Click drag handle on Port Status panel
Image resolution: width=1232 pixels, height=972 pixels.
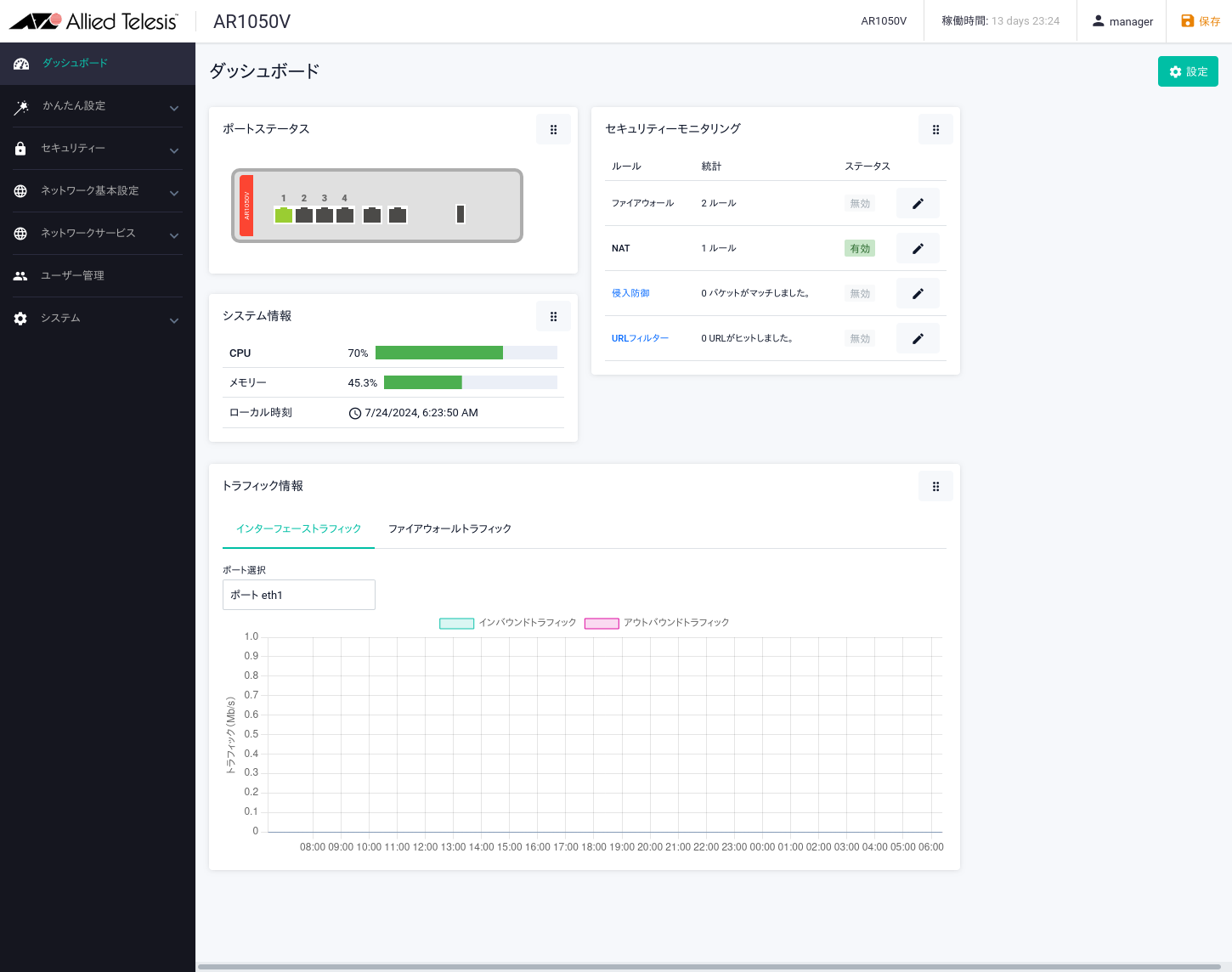(x=553, y=130)
